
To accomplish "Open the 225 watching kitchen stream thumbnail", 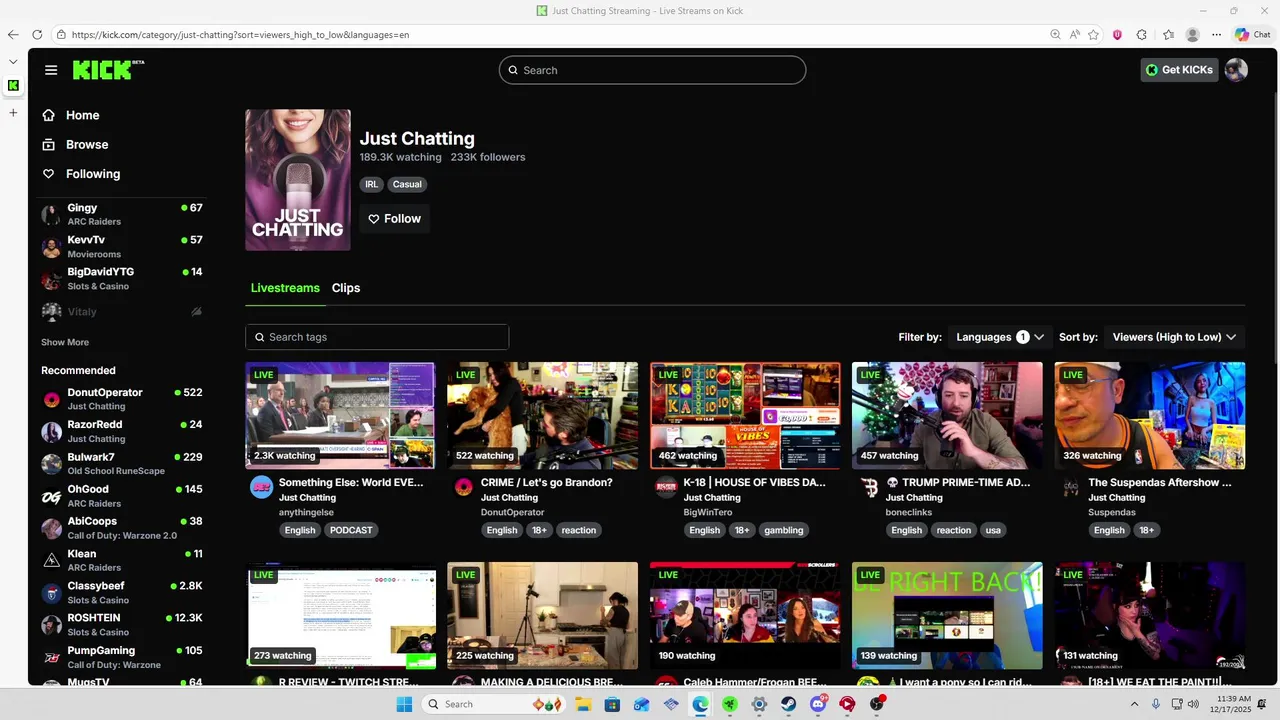I will tap(542, 615).
